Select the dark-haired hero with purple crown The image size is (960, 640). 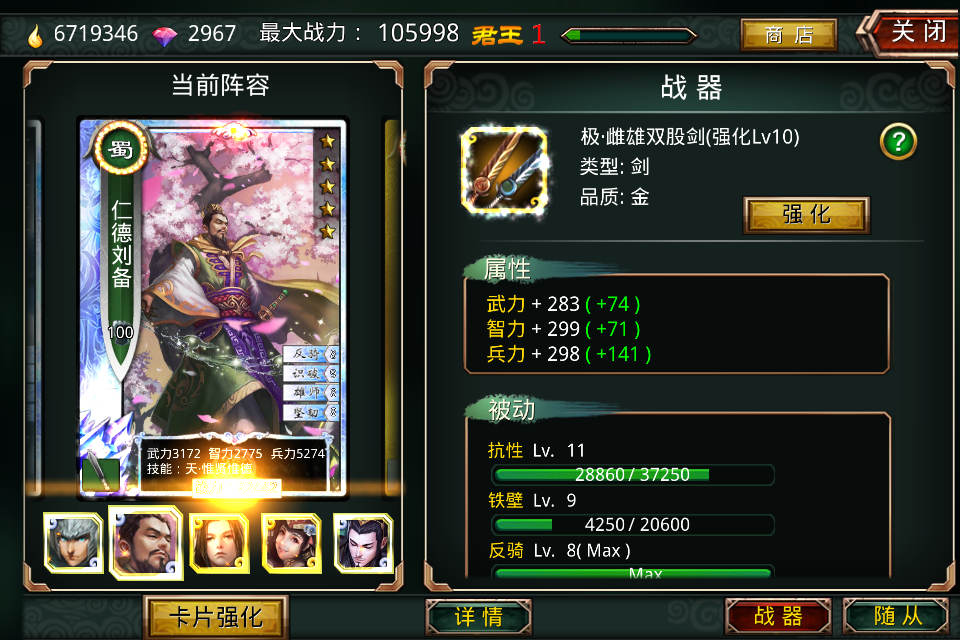click(363, 543)
